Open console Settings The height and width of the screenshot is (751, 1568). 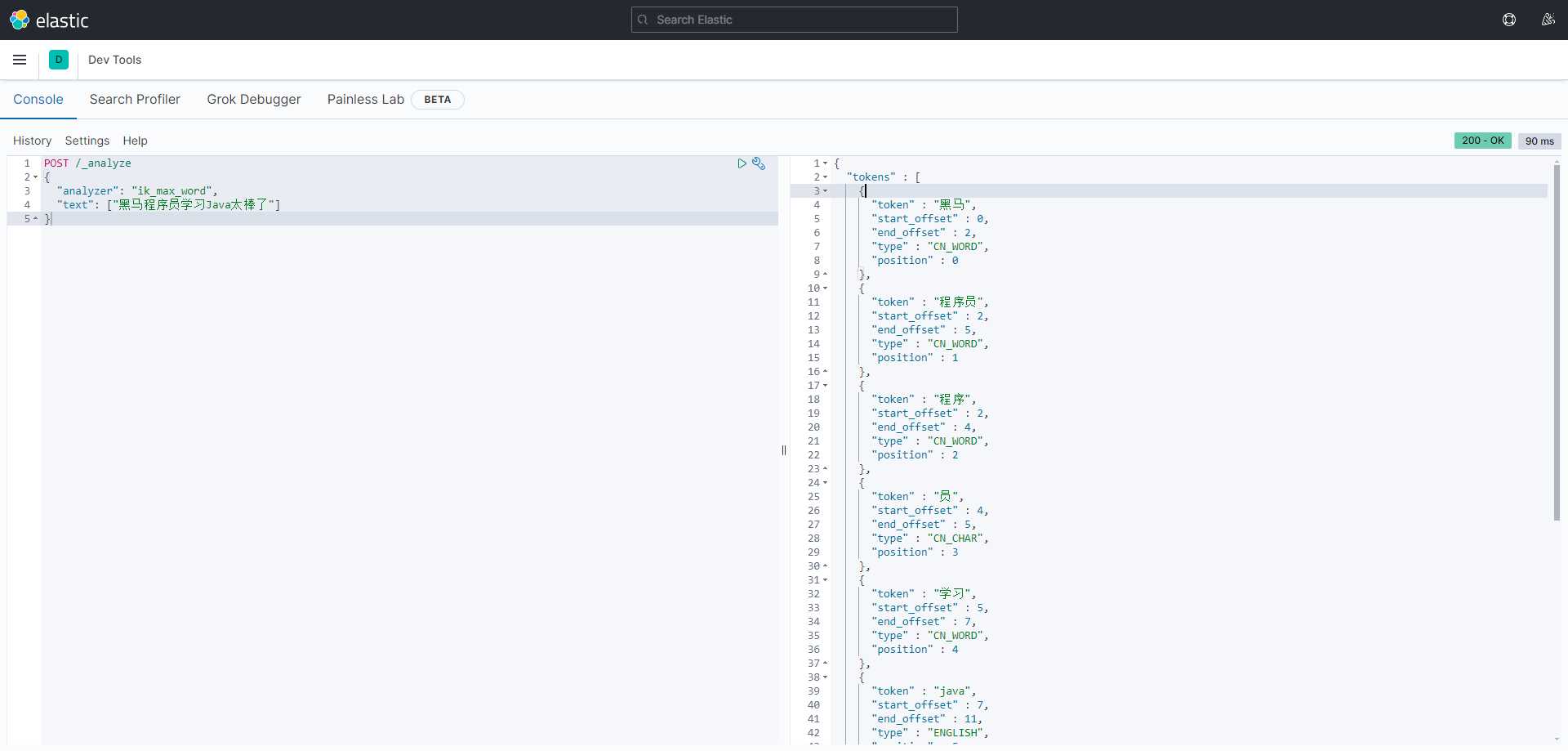tap(87, 141)
